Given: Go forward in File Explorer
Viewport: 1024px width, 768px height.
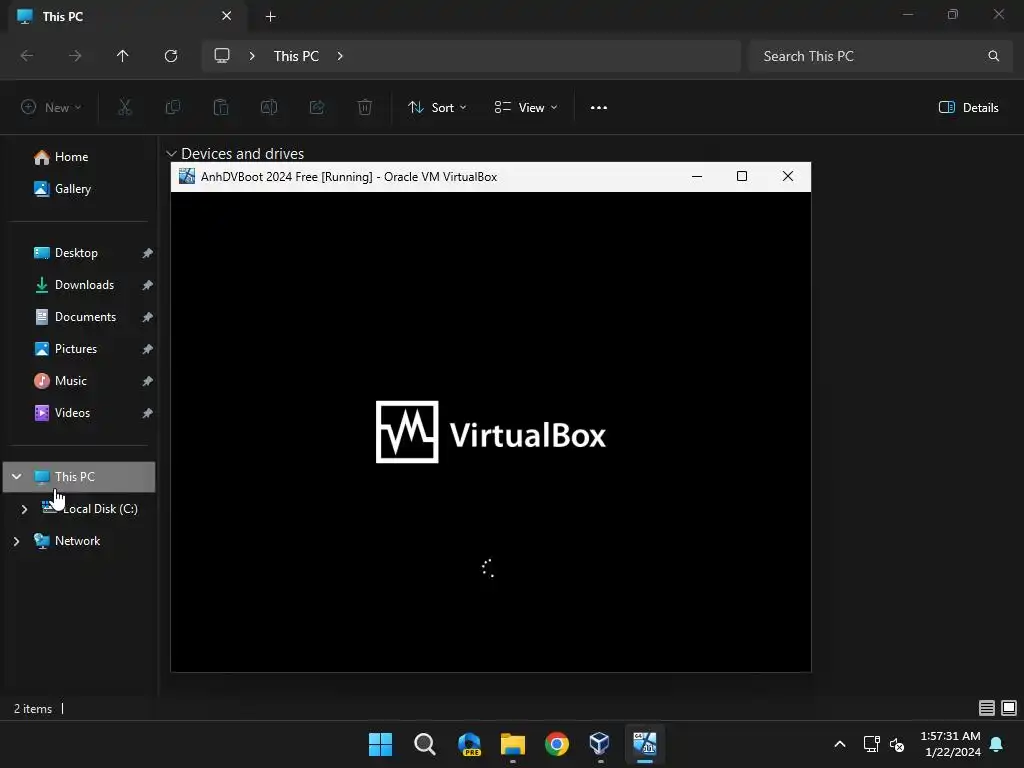Looking at the screenshot, I should (x=75, y=56).
